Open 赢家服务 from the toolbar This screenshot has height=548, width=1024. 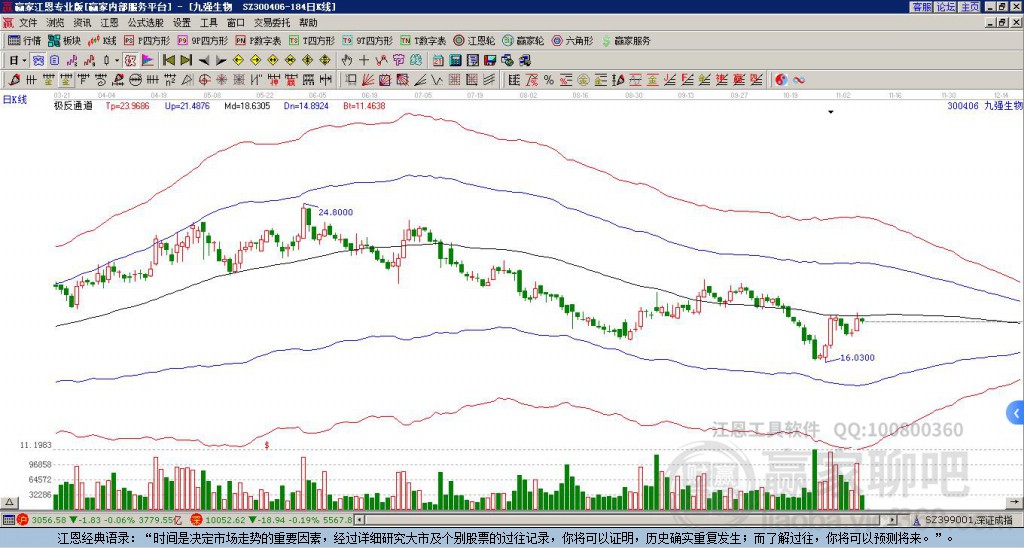(x=626, y=40)
